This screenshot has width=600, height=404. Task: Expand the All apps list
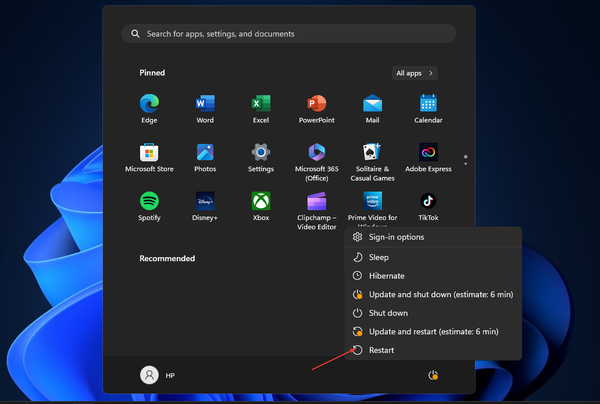coord(414,73)
